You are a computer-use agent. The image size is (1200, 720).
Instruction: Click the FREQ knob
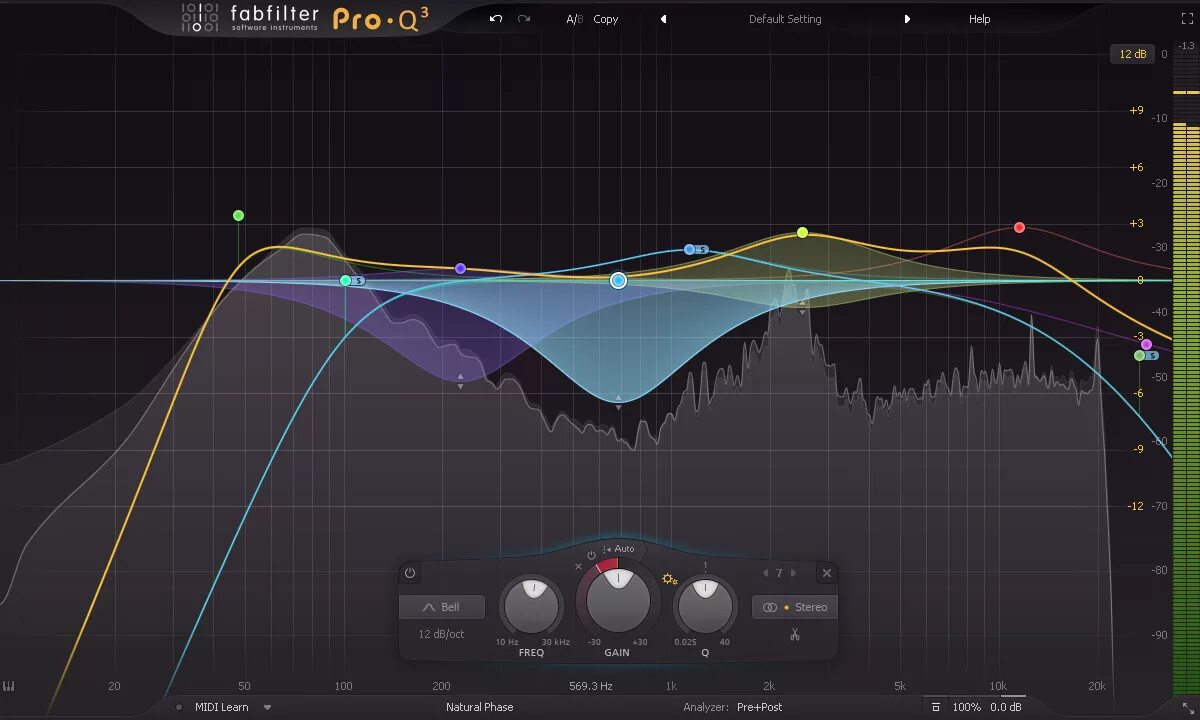tap(532, 606)
